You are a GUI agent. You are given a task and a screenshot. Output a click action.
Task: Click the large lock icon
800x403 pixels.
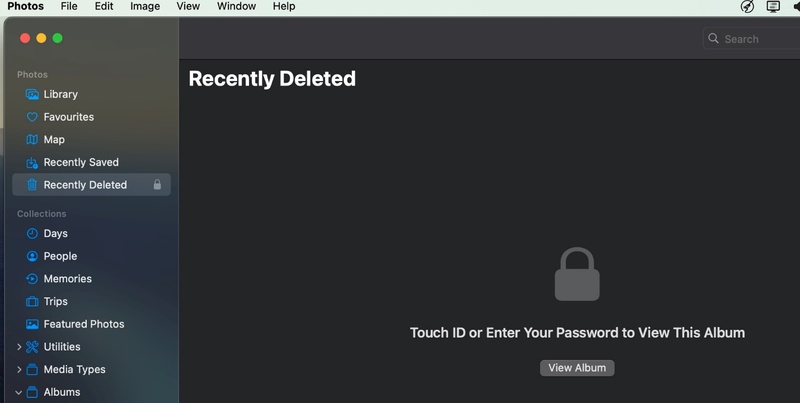click(x=577, y=275)
